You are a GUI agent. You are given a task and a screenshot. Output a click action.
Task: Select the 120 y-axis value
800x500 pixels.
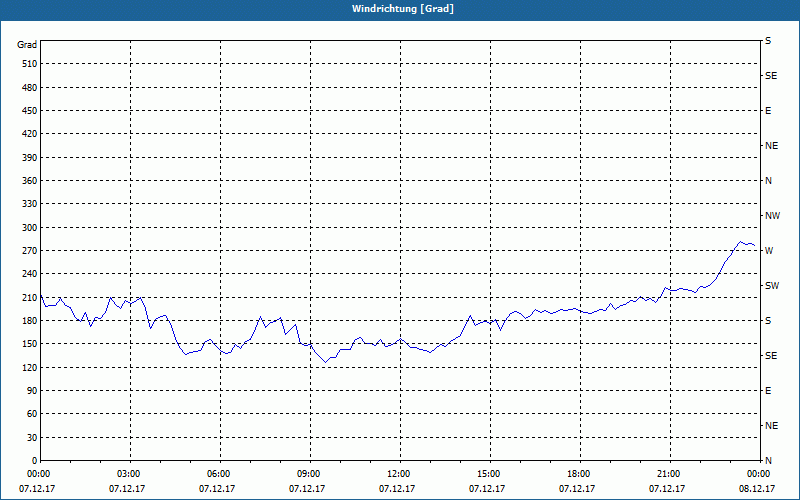tap(30, 368)
